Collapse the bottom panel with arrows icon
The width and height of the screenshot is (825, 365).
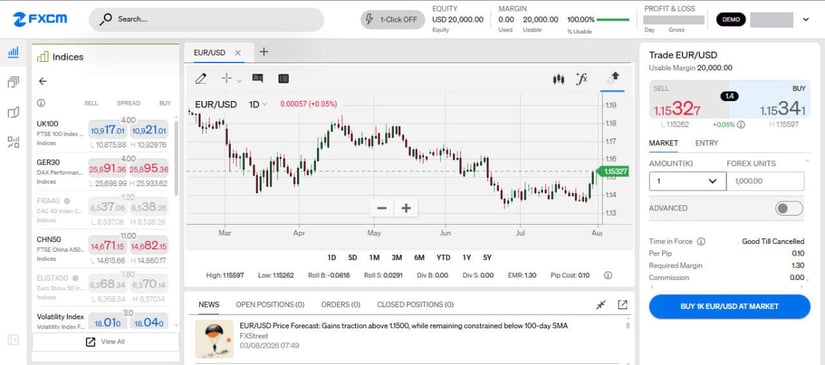601,305
